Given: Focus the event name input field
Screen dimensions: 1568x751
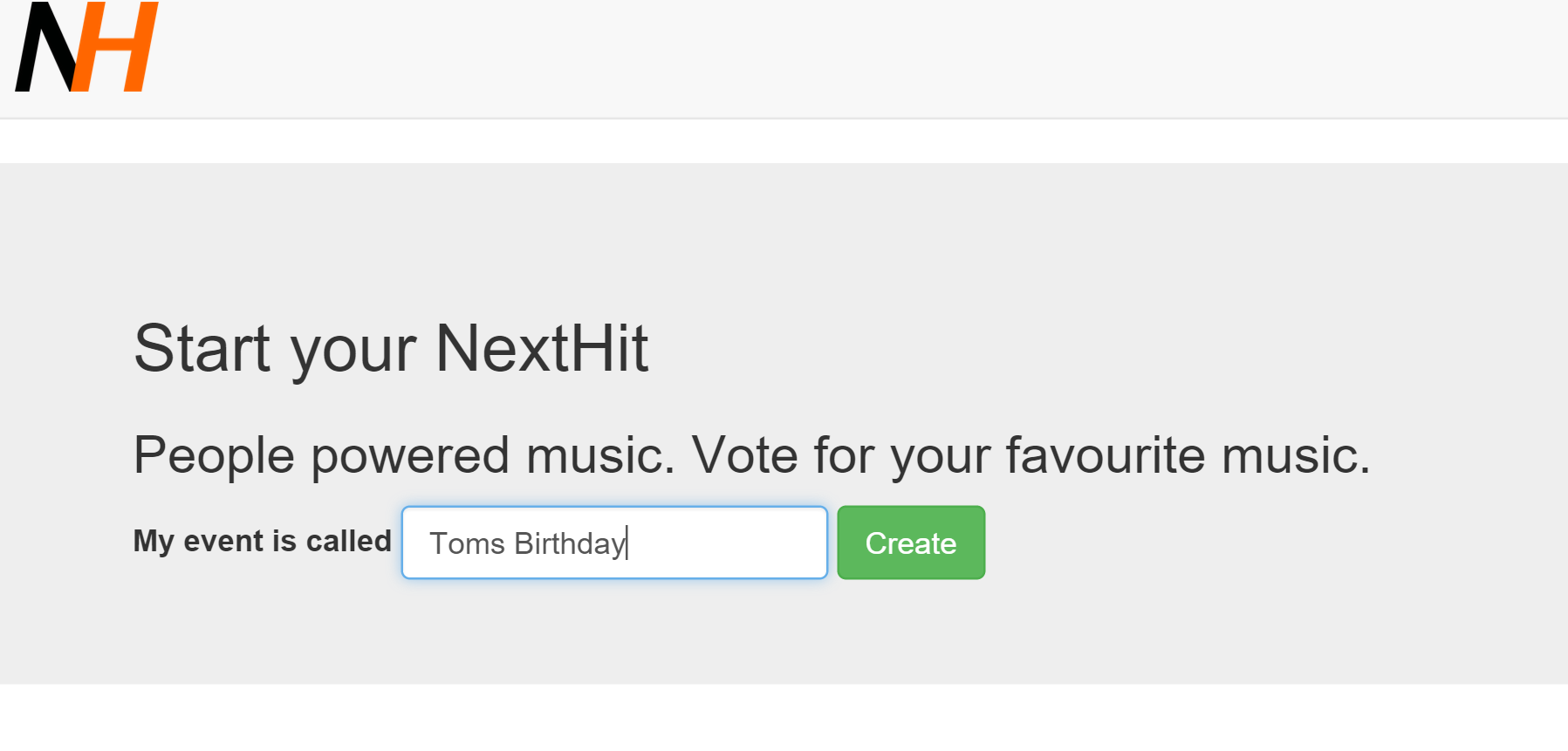Looking at the screenshot, I should point(613,543).
